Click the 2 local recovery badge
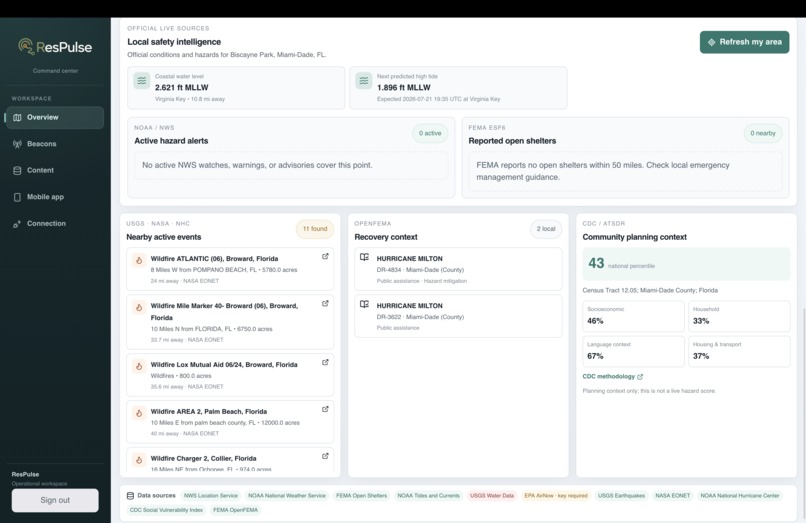 pyautogui.click(x=546, y=229)
